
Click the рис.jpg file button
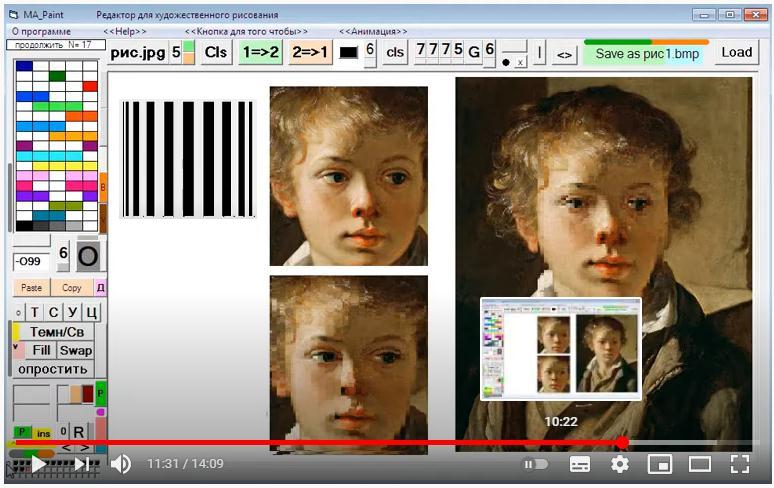[x=138, y=53]
